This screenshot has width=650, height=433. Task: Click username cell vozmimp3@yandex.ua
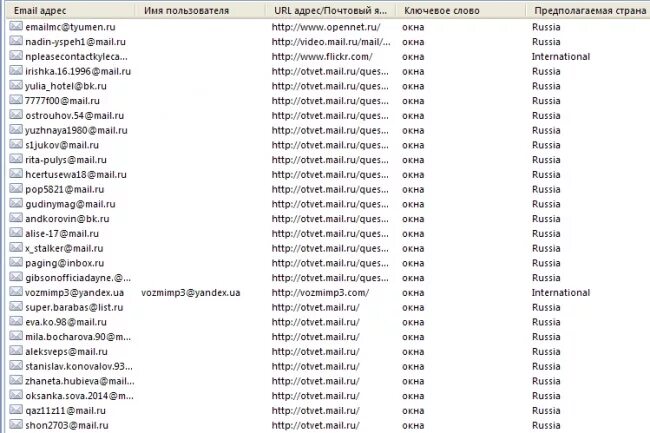(x=191, y=293)
